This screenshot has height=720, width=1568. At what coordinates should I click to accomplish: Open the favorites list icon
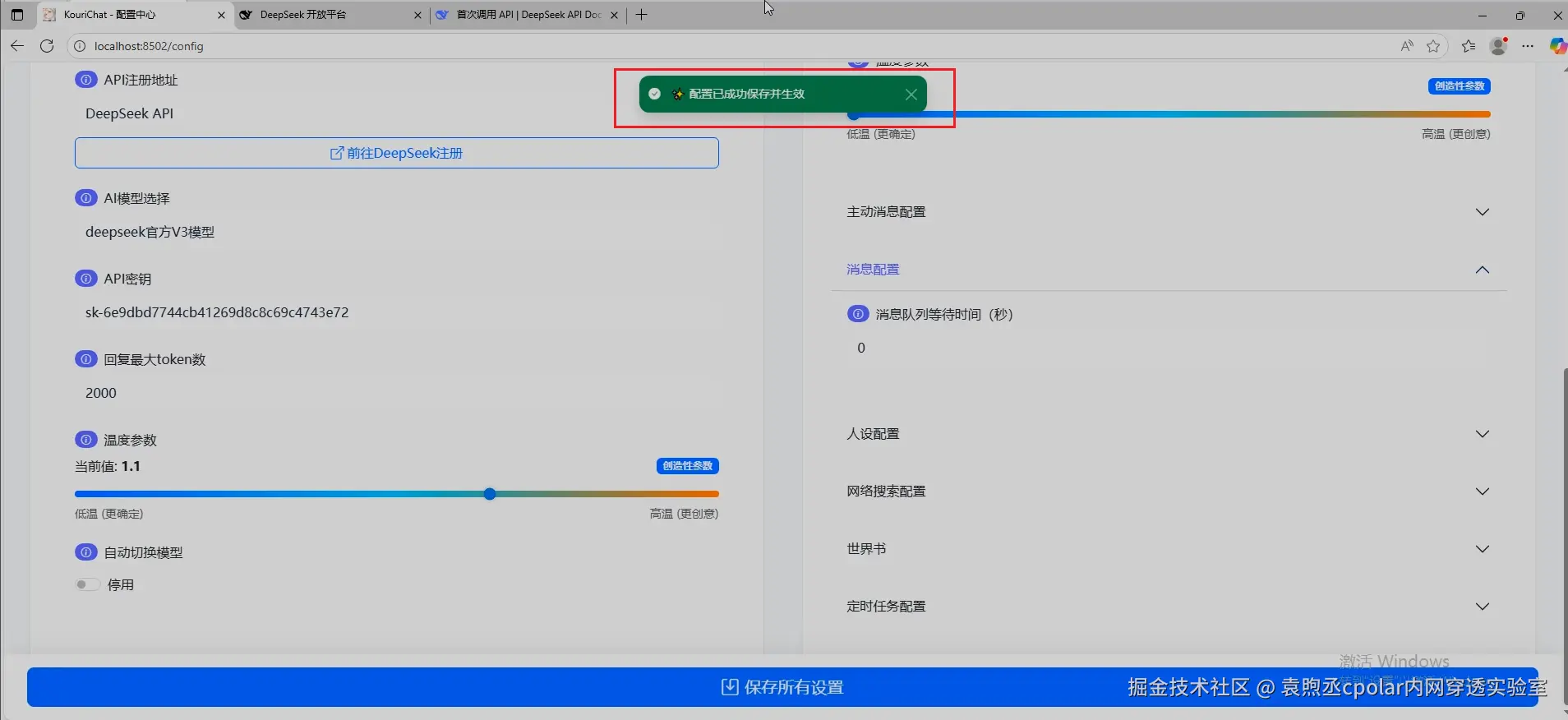pyautogui.click(x=1469, y=46)
